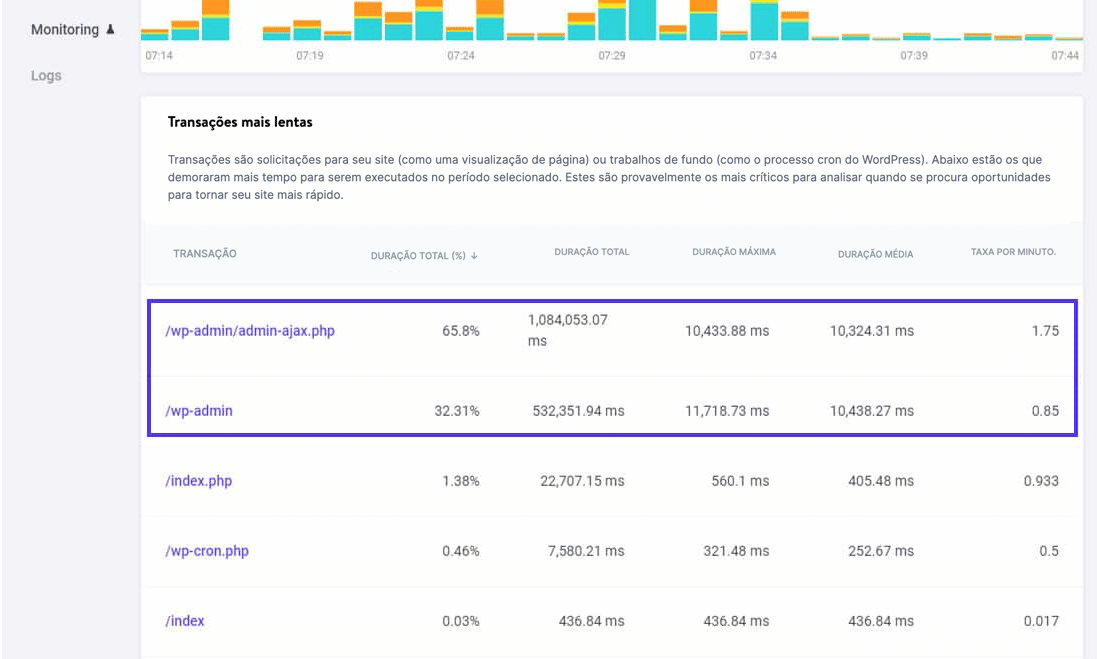Open the /wp-admin transaction link

(200, 410)
